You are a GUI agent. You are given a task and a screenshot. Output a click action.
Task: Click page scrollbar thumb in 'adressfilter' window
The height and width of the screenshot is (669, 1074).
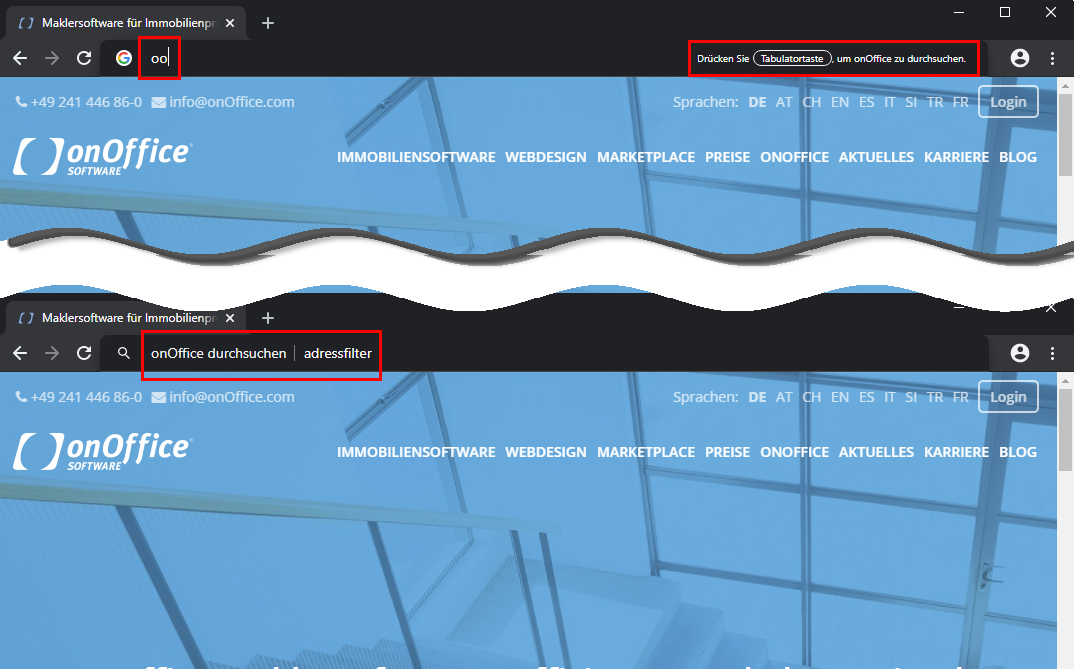click(1065, 429)
